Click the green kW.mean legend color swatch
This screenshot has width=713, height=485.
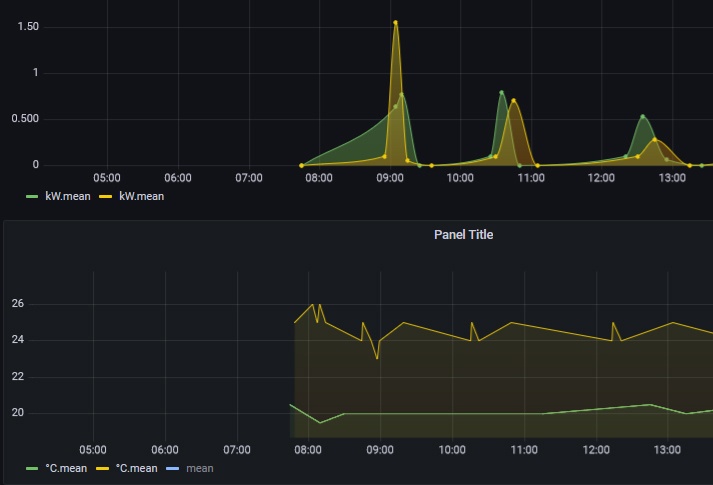[x=32, y=196]
